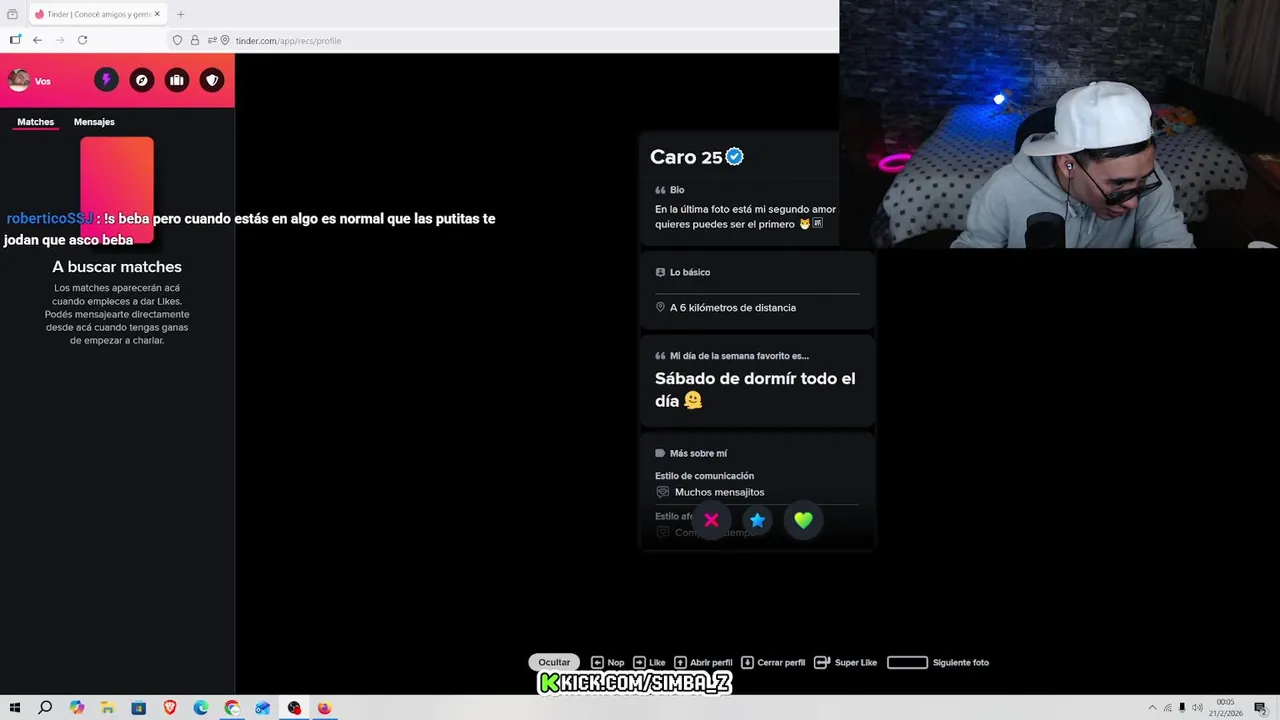Open Outlook from the taskbar
Screen dimensions: 1280x720
263,708
